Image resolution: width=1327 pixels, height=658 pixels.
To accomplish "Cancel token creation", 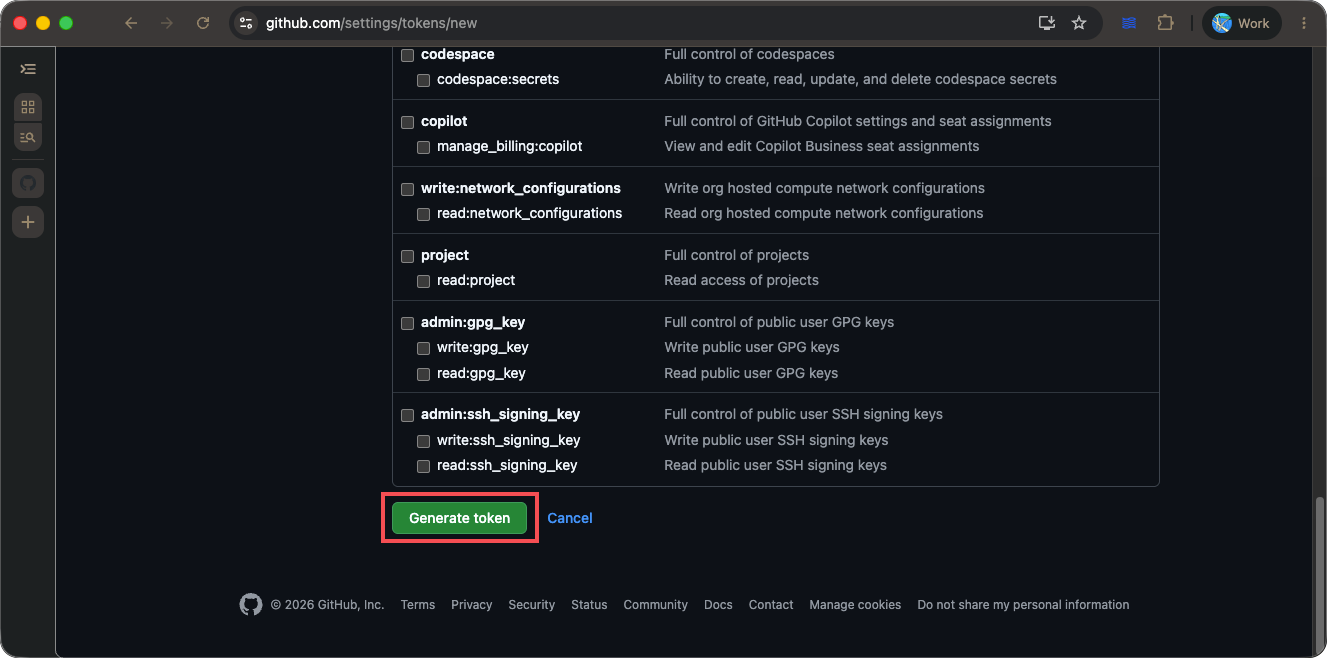I will point(570,518).
